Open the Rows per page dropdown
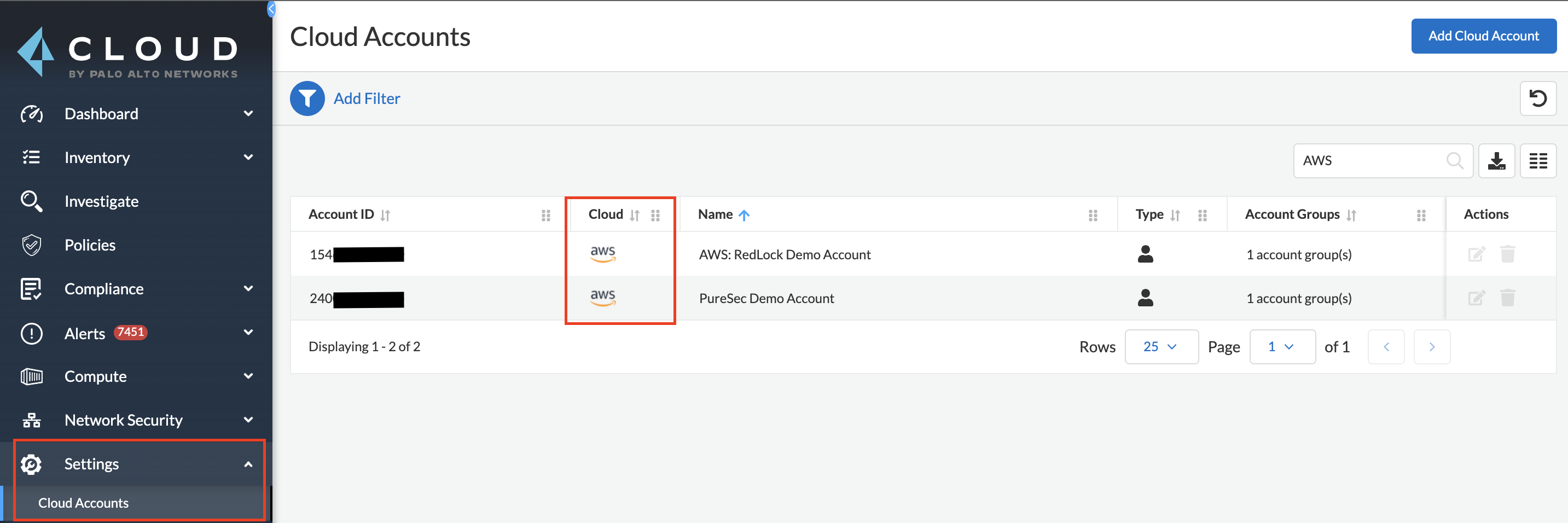The height and width of the screenshot is (523, 1568). 1161,347
